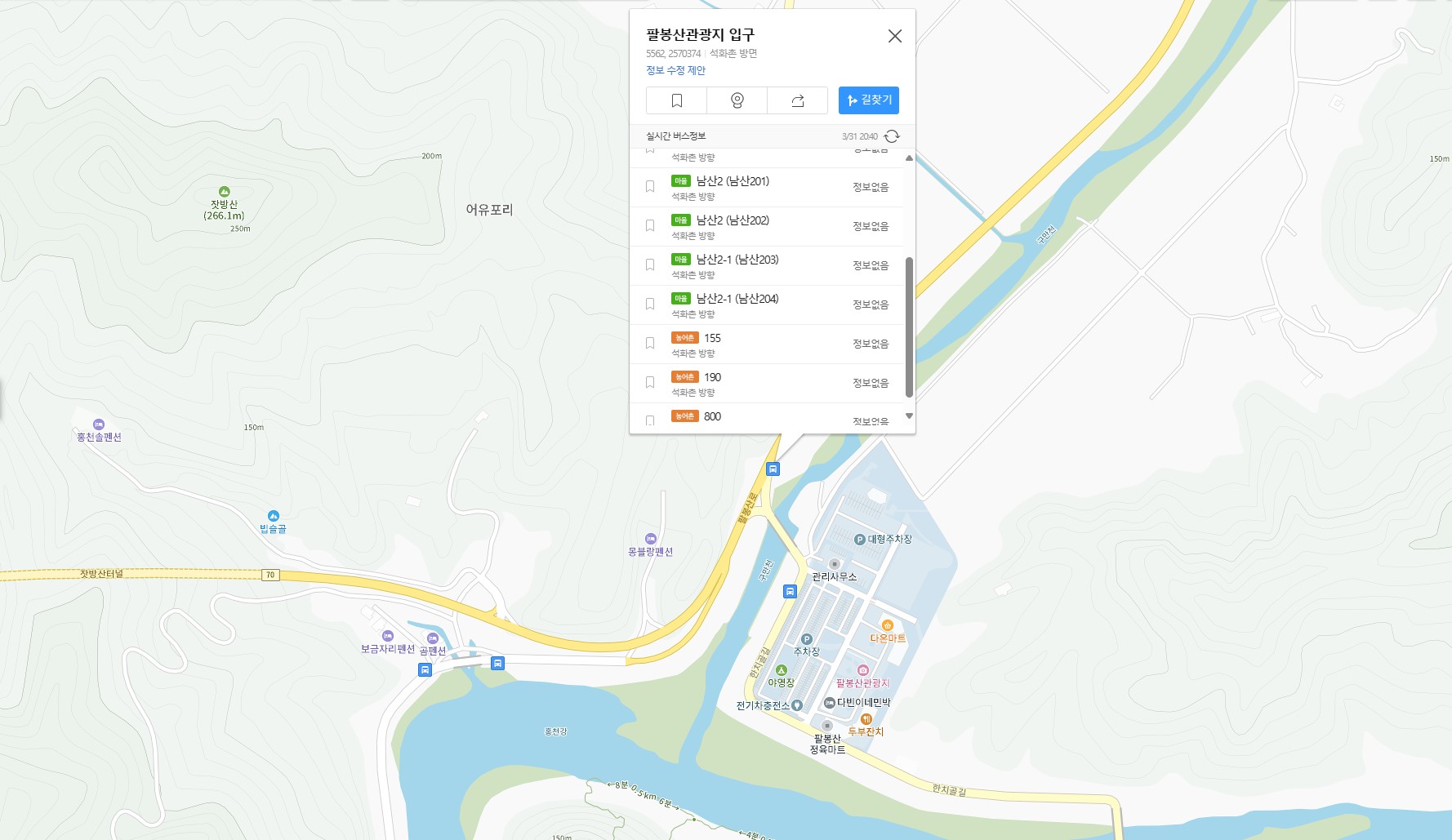The width and height of the screenshot is (1452, 840).
Task: Open rural bus route 190
Action: click(x=712, y=377)
